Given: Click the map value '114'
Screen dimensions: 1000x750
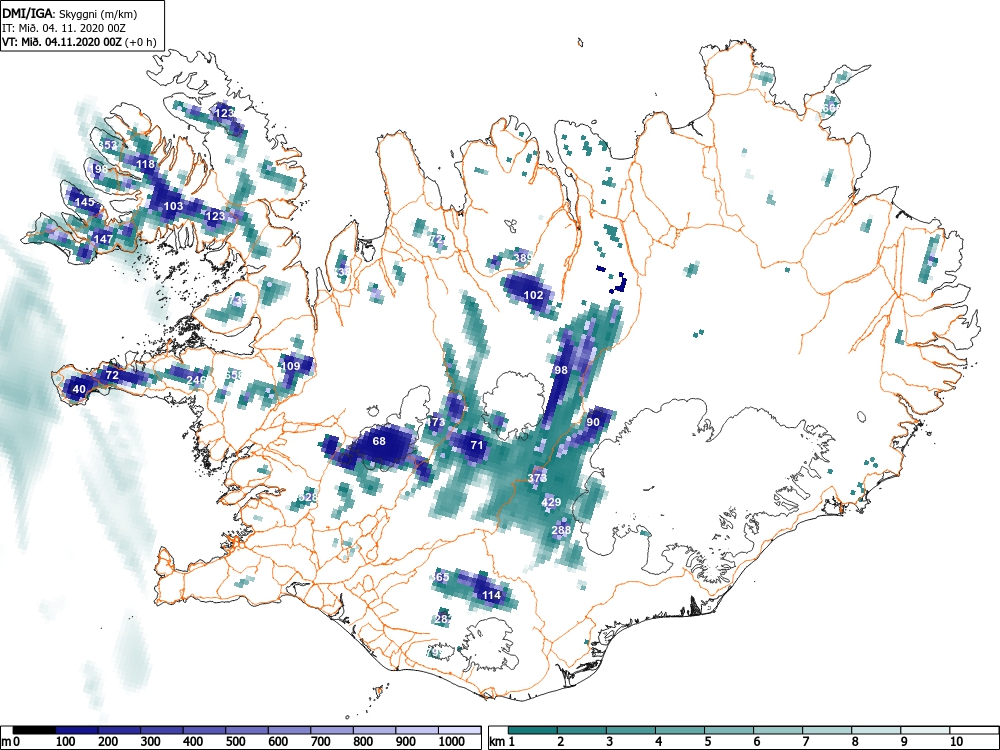Looking at the screenshot, I should pos(491,596).
